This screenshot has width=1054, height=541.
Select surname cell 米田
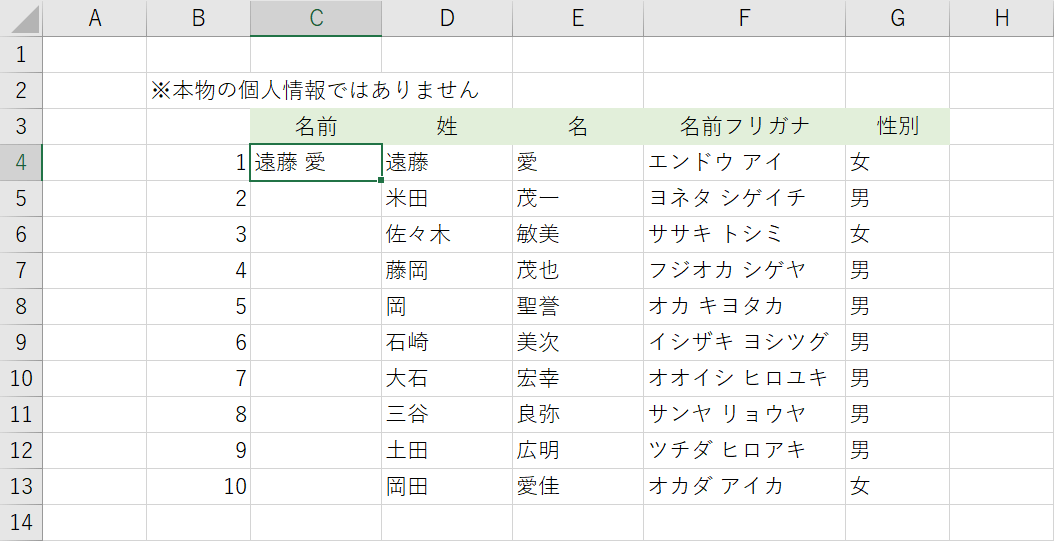point(447,198)
